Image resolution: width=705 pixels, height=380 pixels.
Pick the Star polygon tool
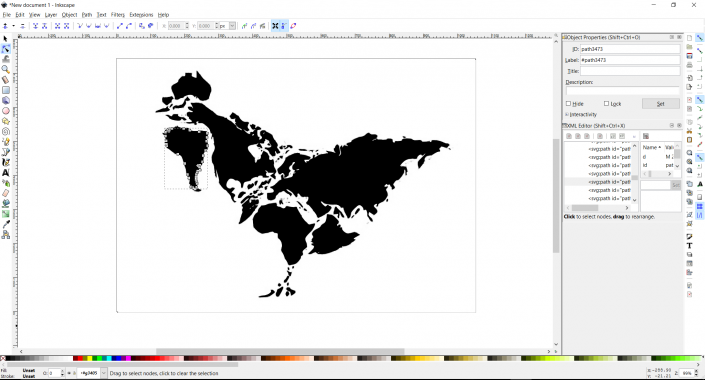[x=5, y=121]
